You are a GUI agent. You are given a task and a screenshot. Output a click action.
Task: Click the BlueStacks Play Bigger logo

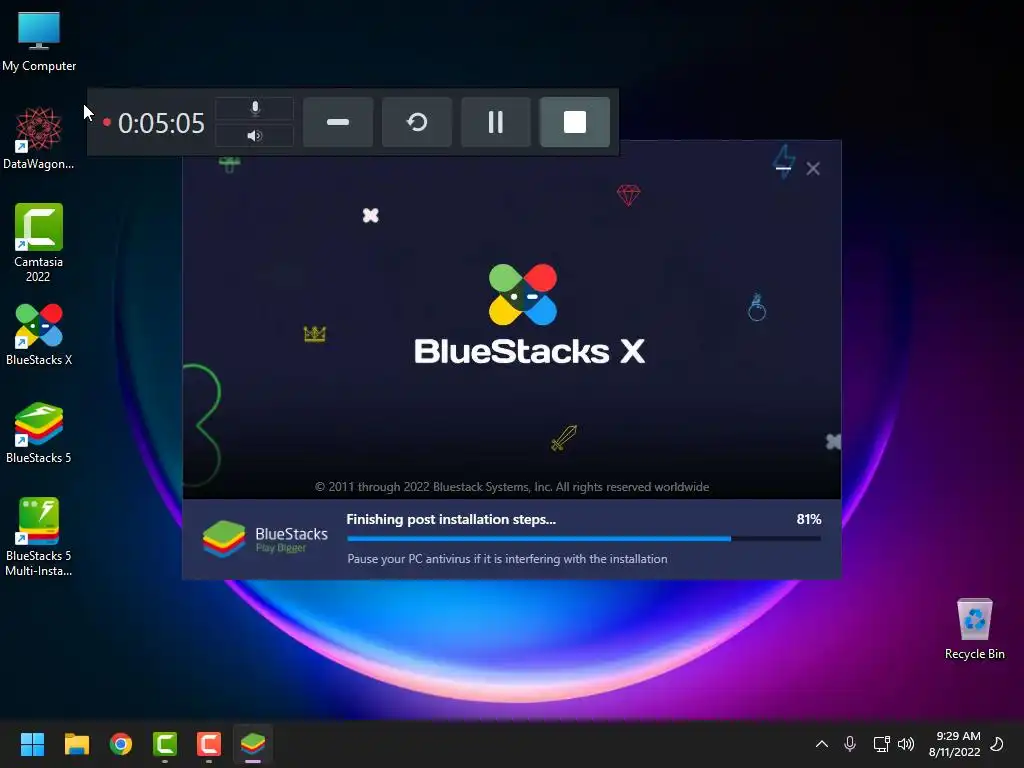click(x=265, y=539)
